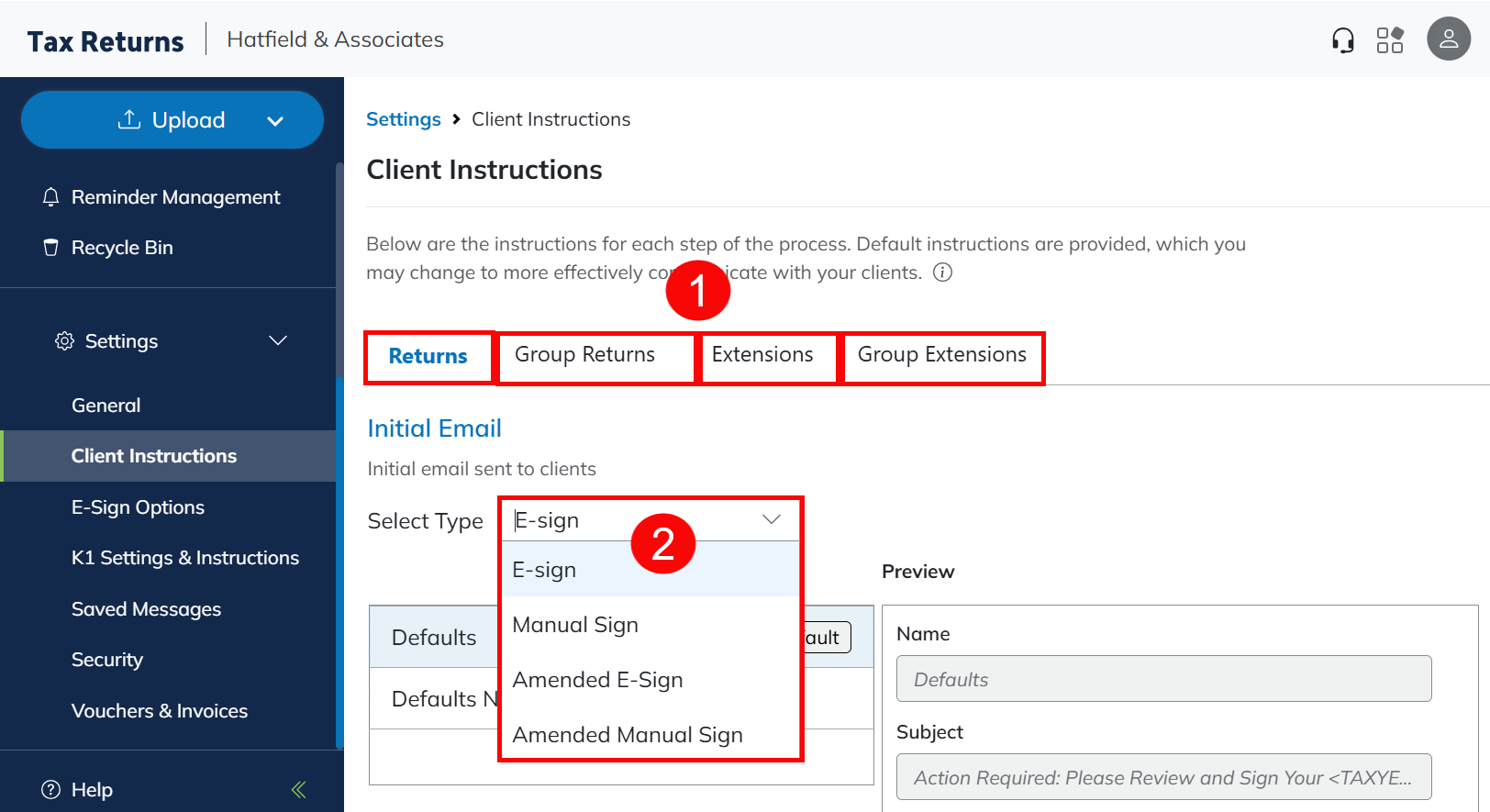Choose Manual Sign from the dropdown list
The image size is (1490, 812).
click(575, 625)
